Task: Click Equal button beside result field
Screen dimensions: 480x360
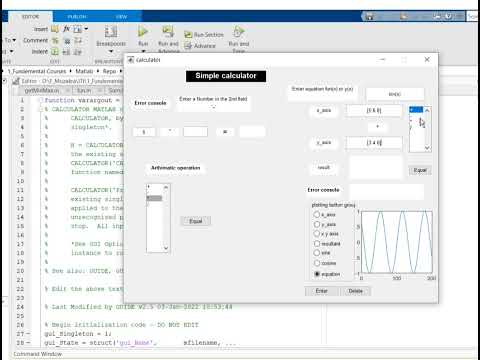Action: click(420, 170)
